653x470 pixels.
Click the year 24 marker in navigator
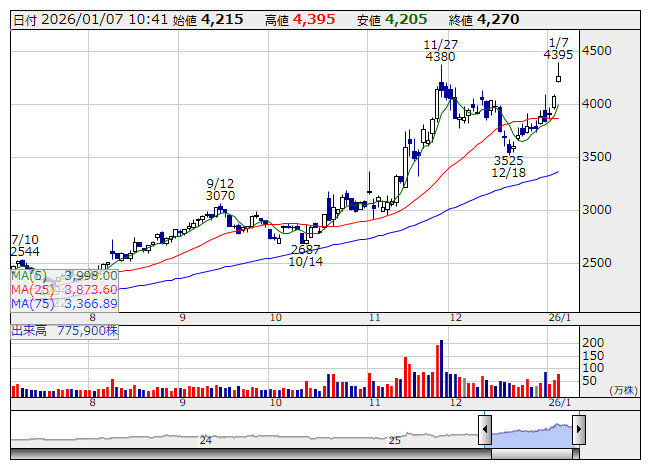[x=205, y=439]
